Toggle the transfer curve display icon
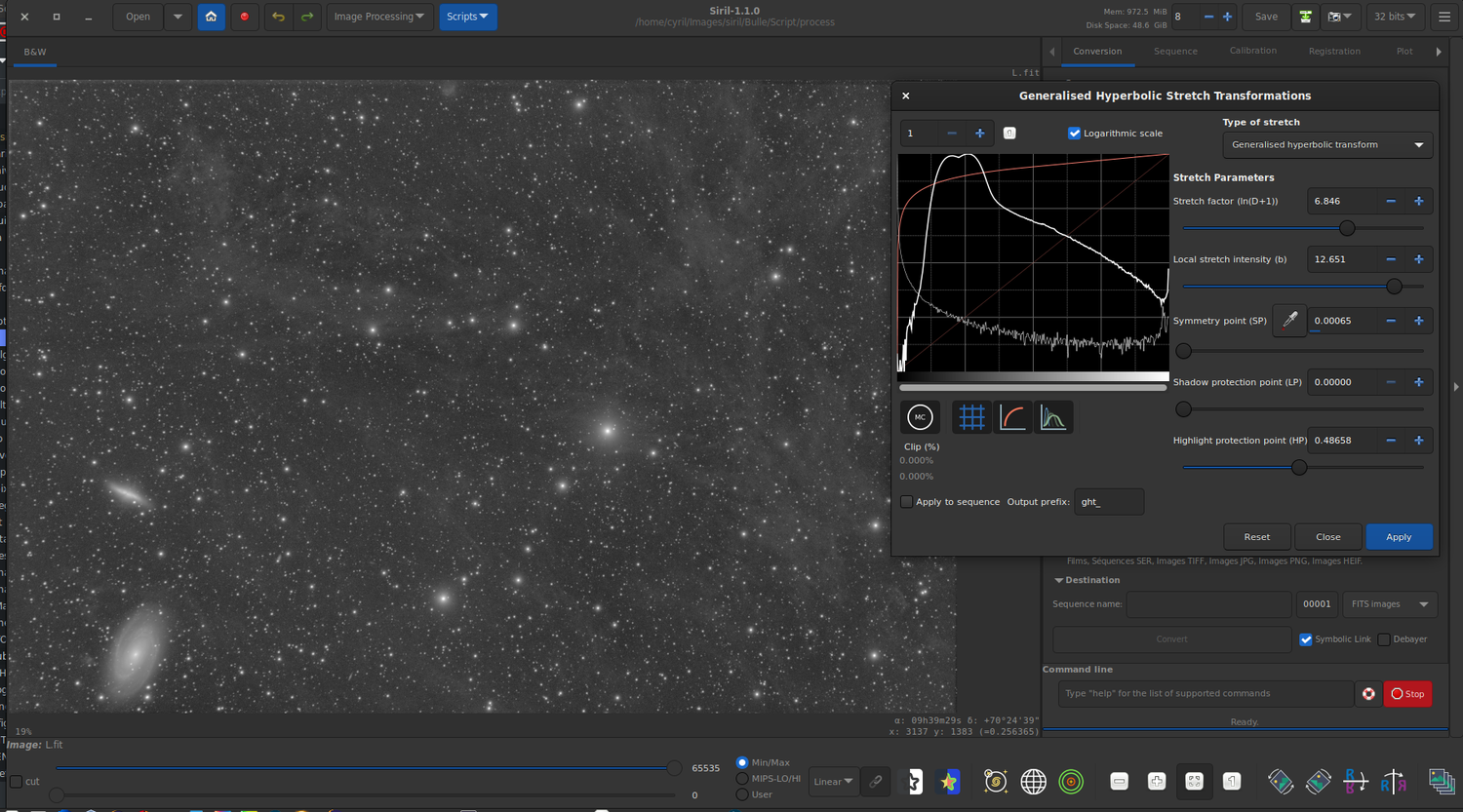 pyautogui.click(x=1012, y=417)
